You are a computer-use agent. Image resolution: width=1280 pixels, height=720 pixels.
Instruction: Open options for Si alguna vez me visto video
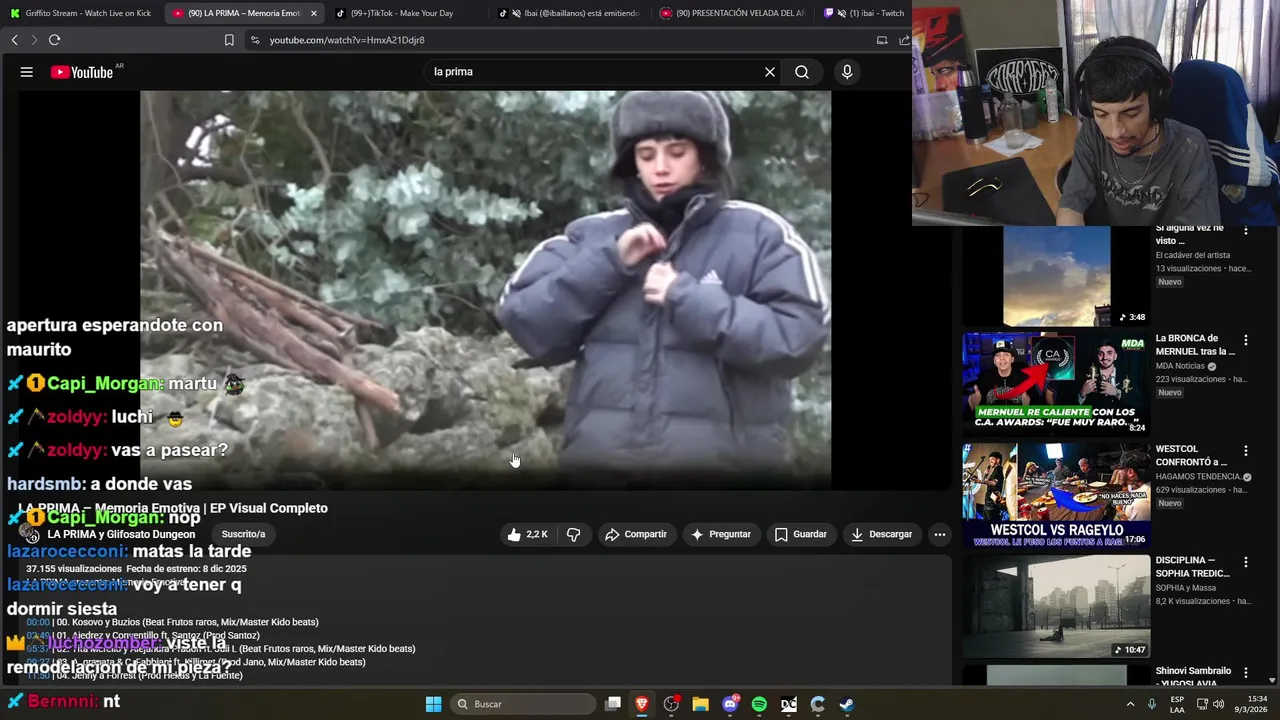[x=1245, y=230]
